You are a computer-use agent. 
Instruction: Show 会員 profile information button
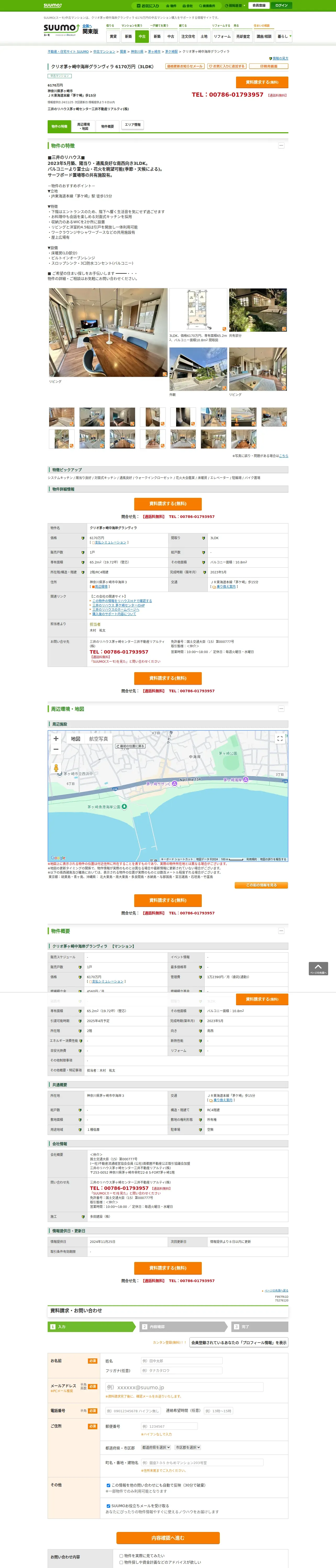click(238, 1342)
